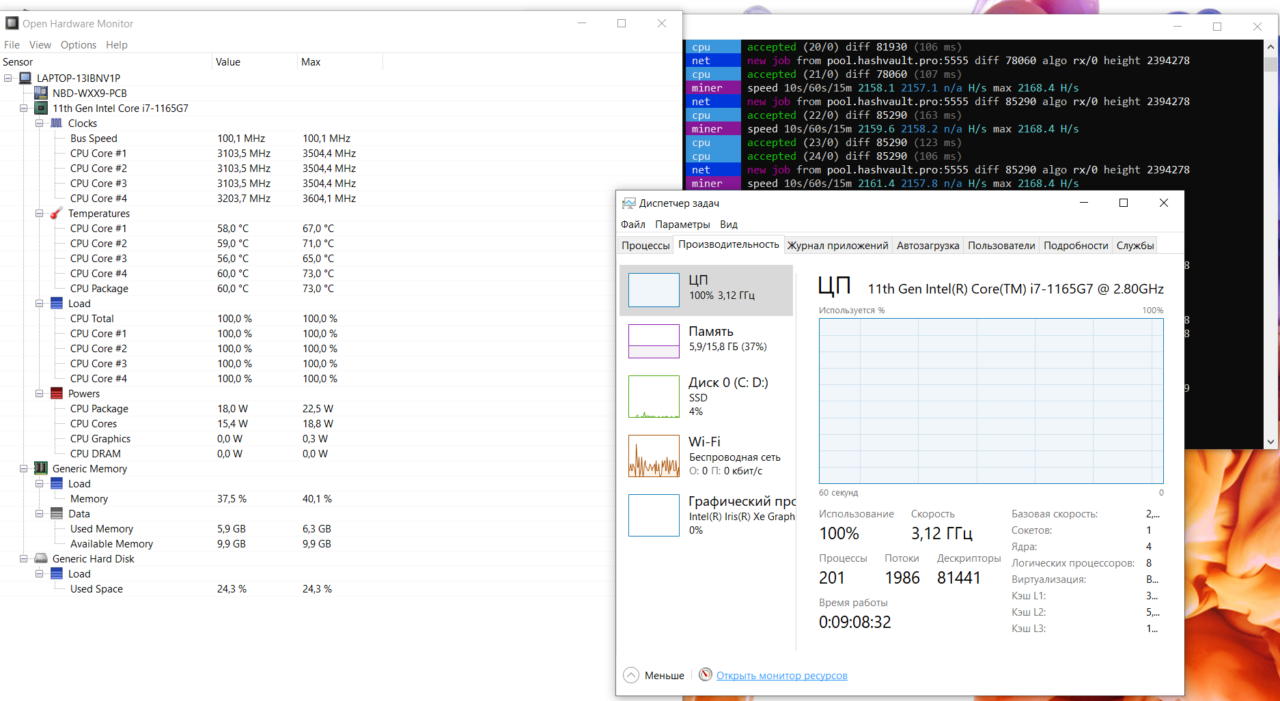This screenshot has width=1280, height=701.
Task: Open the Открыть монитор ресурсов link
Action: [782, 676]
